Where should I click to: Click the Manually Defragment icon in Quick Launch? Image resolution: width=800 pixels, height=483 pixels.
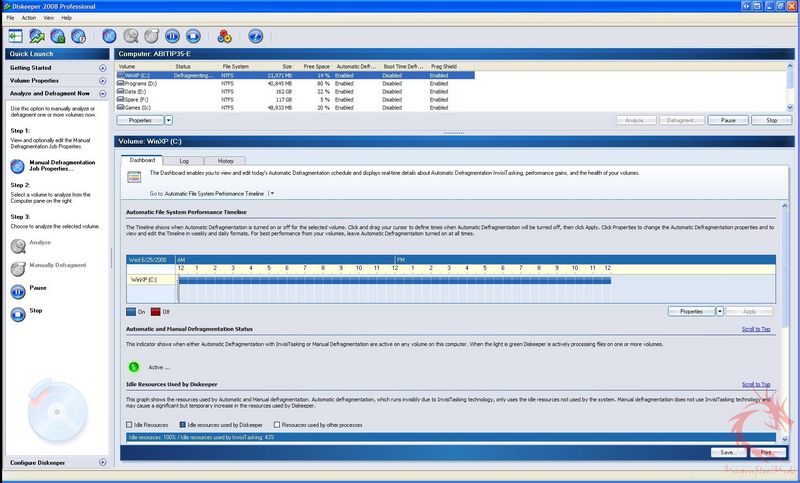(18, 268)
